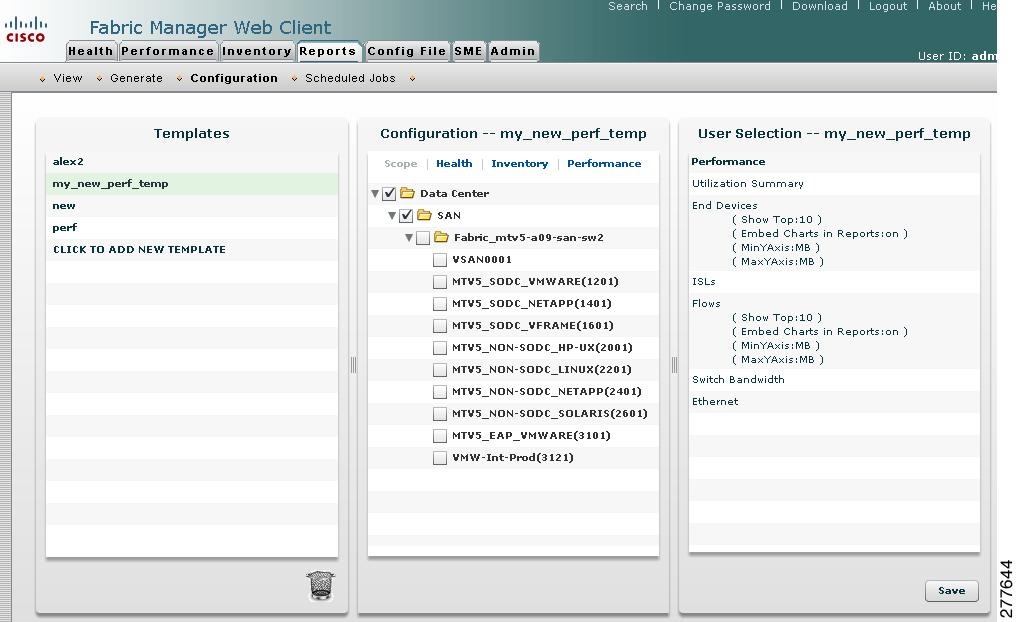Check the VMW-Int-Prod(3121) checkbox
1017x622 pixels.
[439, 457]
